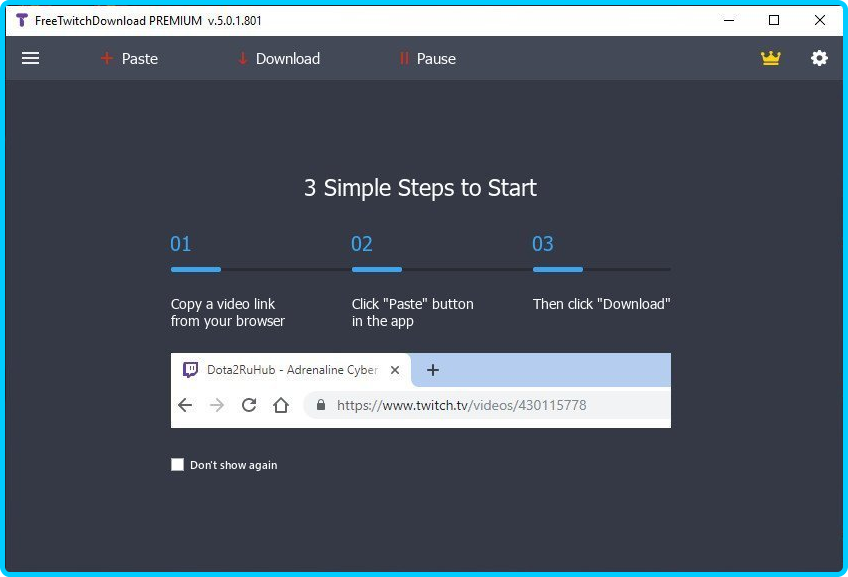Click the FreeTwitchDownload app logo in title bar
The height and width of the screenshot is (577, 848).
tap(21, 21)
